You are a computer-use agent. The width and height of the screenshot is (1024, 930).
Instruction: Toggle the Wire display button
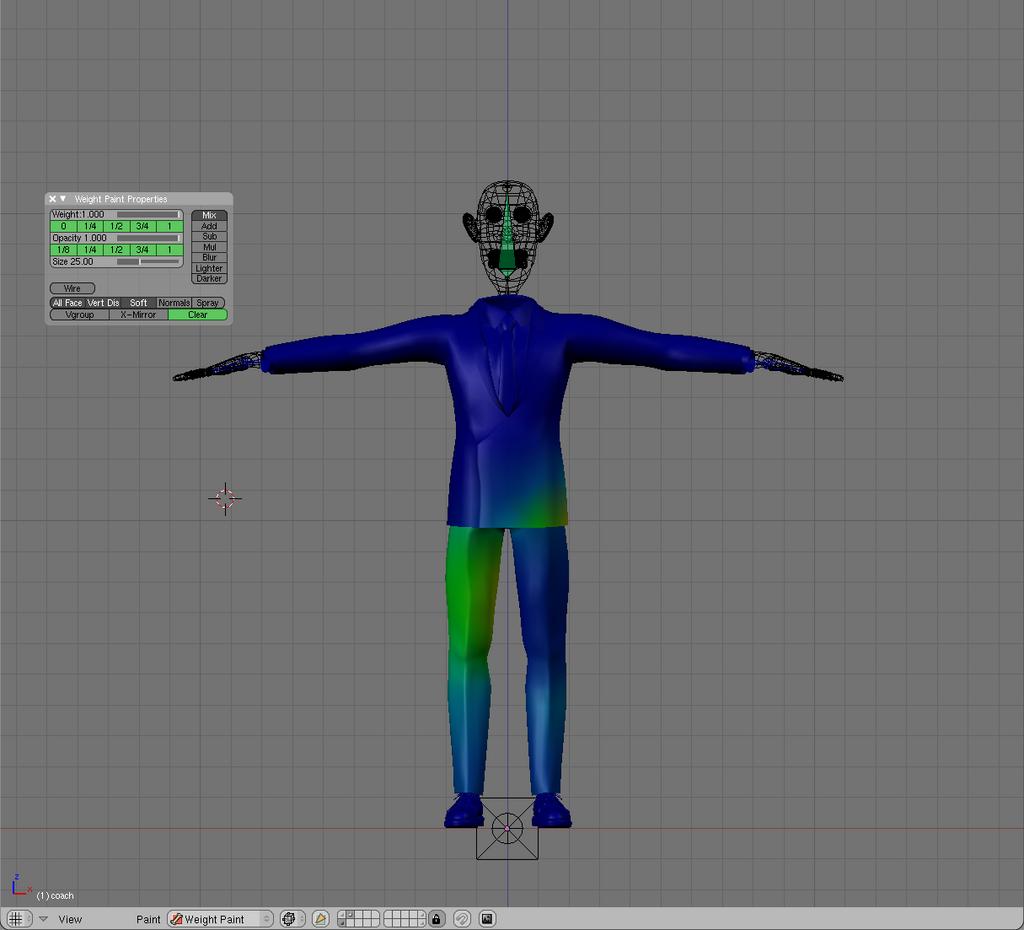pyautogui.click(x=72, y=288)
